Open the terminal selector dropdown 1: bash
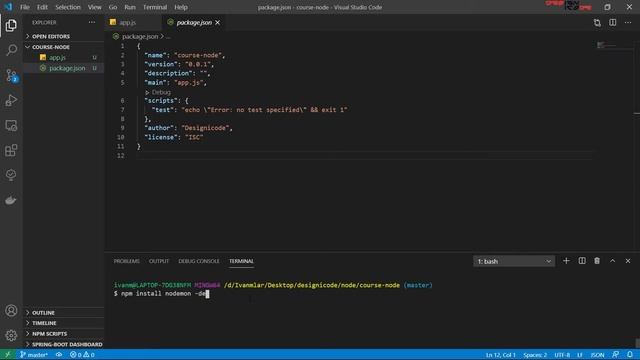 (x=514, y=261)
